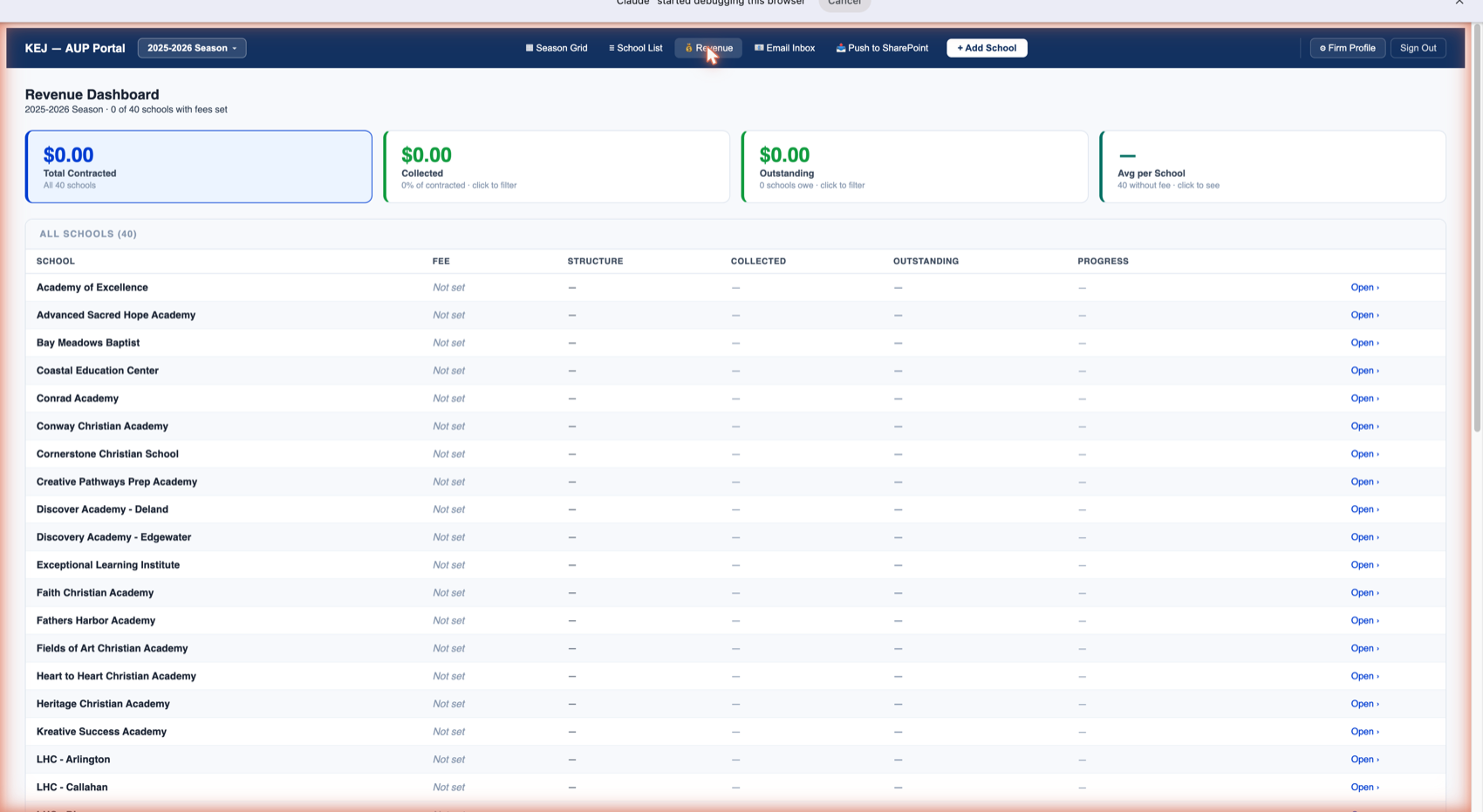The height and width of the screenshot is (812, 1483).
Task: Click the Conrad Academy school name
Action: [78, 399]
